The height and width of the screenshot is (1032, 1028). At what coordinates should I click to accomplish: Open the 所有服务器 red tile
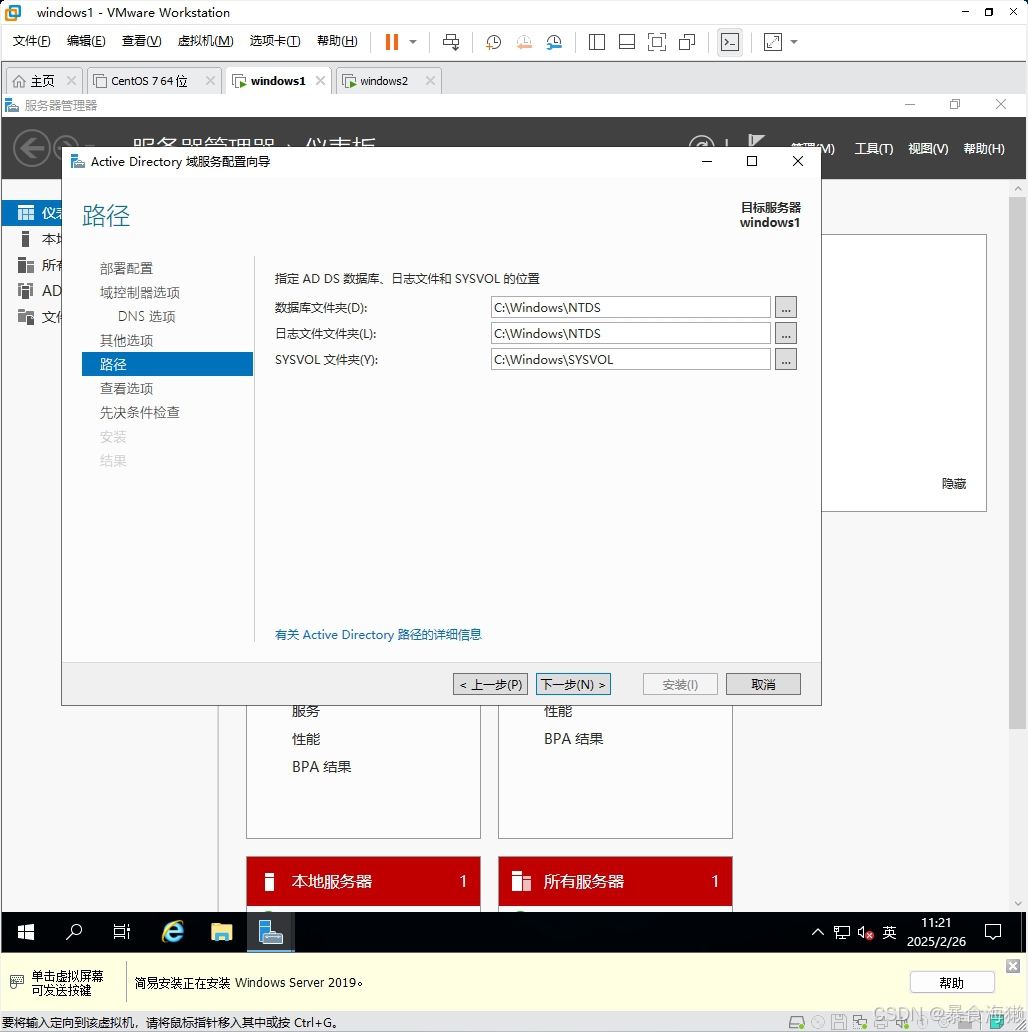[615, 881]
